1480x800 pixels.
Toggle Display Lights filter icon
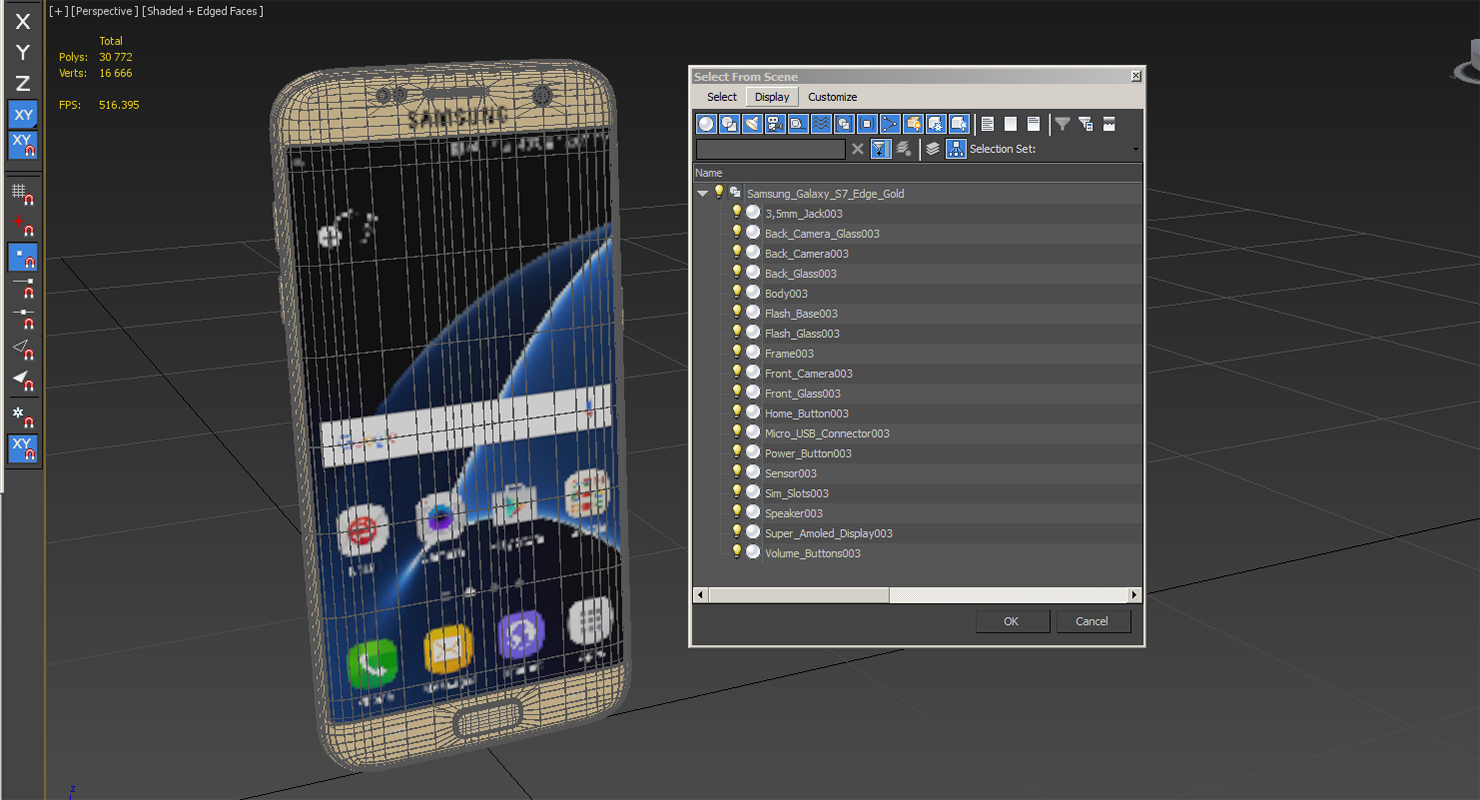(x=753, y=124)
